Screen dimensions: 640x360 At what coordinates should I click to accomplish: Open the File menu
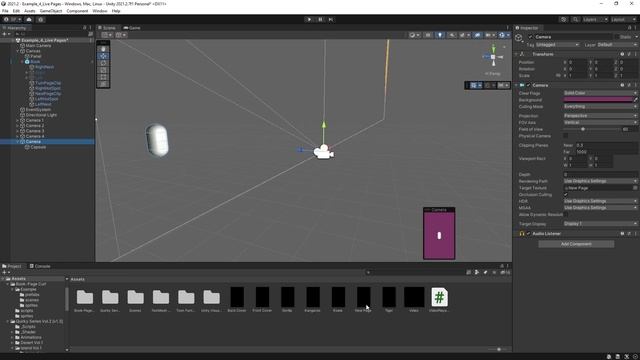pos(5,11)
